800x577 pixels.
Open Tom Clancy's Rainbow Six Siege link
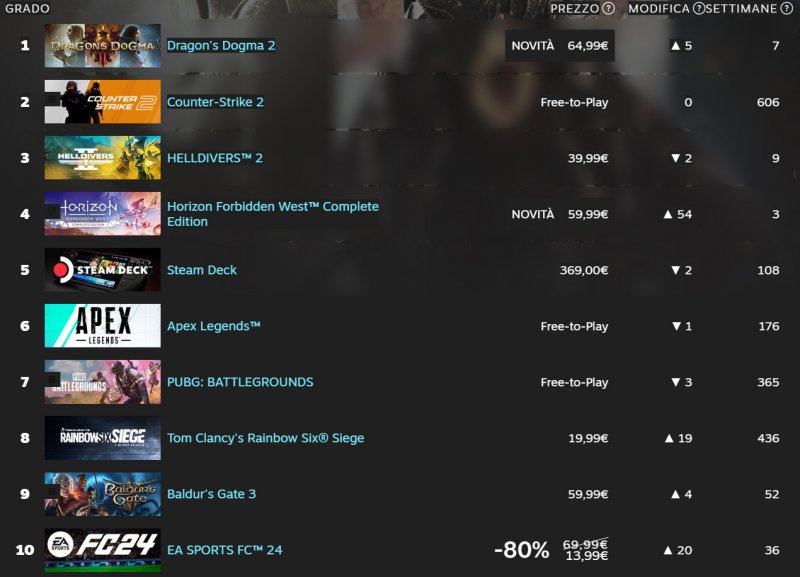[265, 438]
